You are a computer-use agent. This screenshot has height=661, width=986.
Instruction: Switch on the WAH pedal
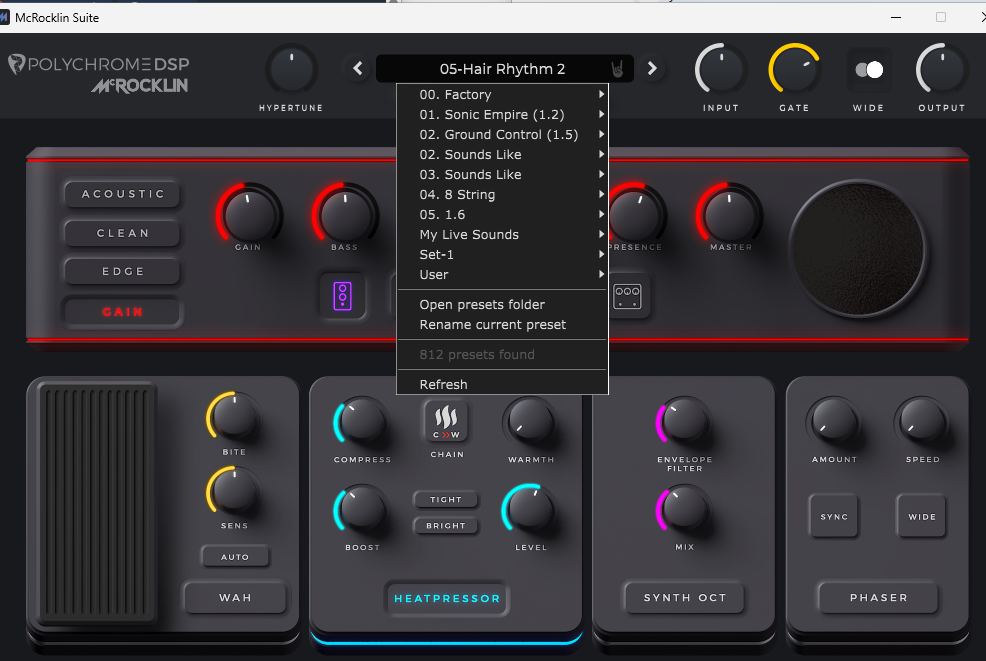point(235,597)
